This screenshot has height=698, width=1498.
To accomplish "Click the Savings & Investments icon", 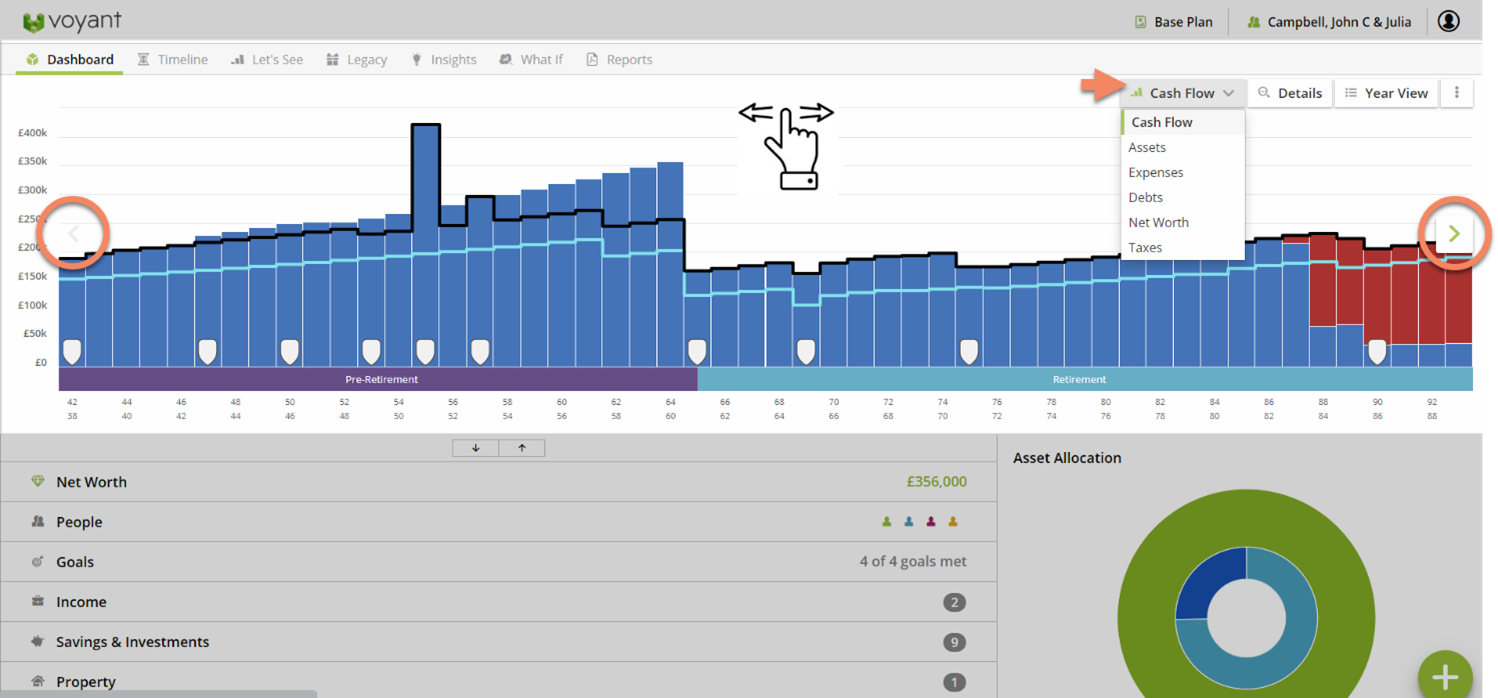I will tap(36, 641).
